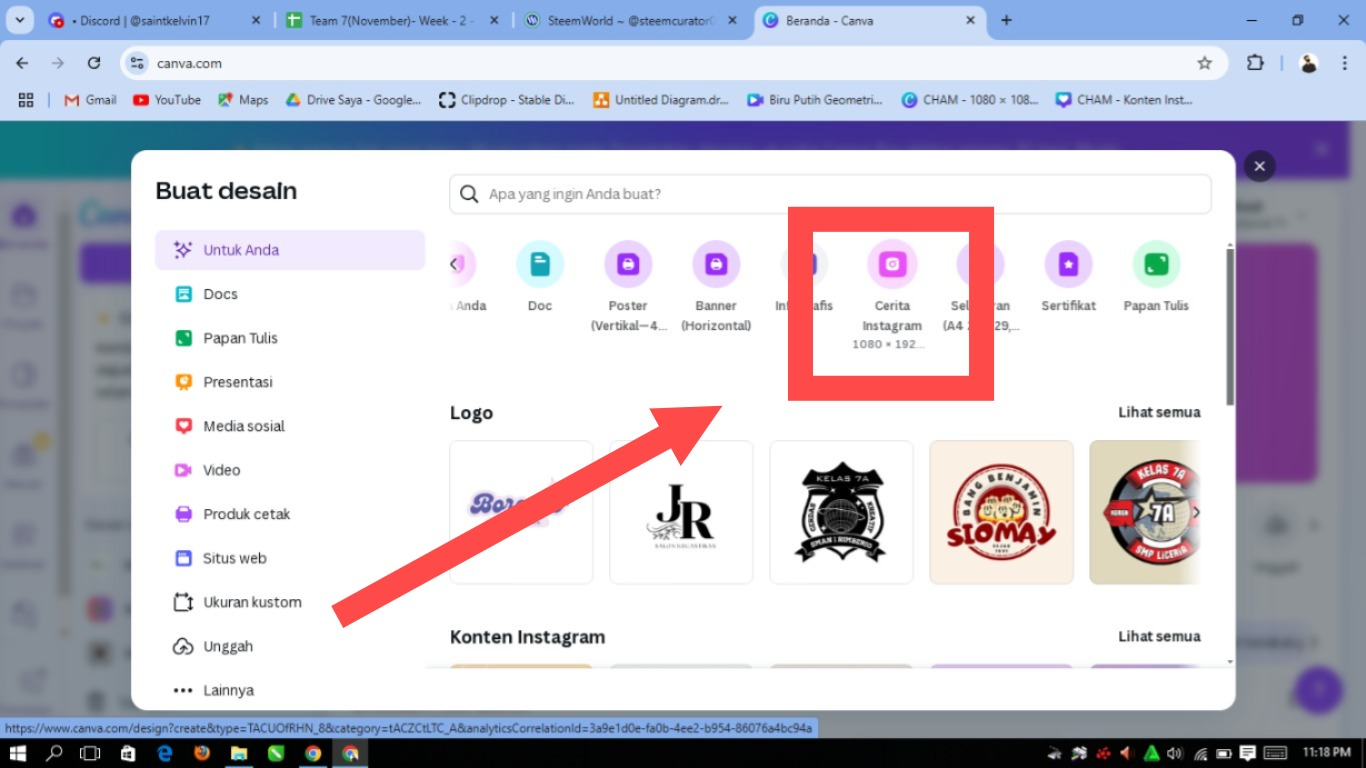Viewport: 1366px width, 768px height.
Task: Open Task View on the taskbar
Action: pos(90,753)
